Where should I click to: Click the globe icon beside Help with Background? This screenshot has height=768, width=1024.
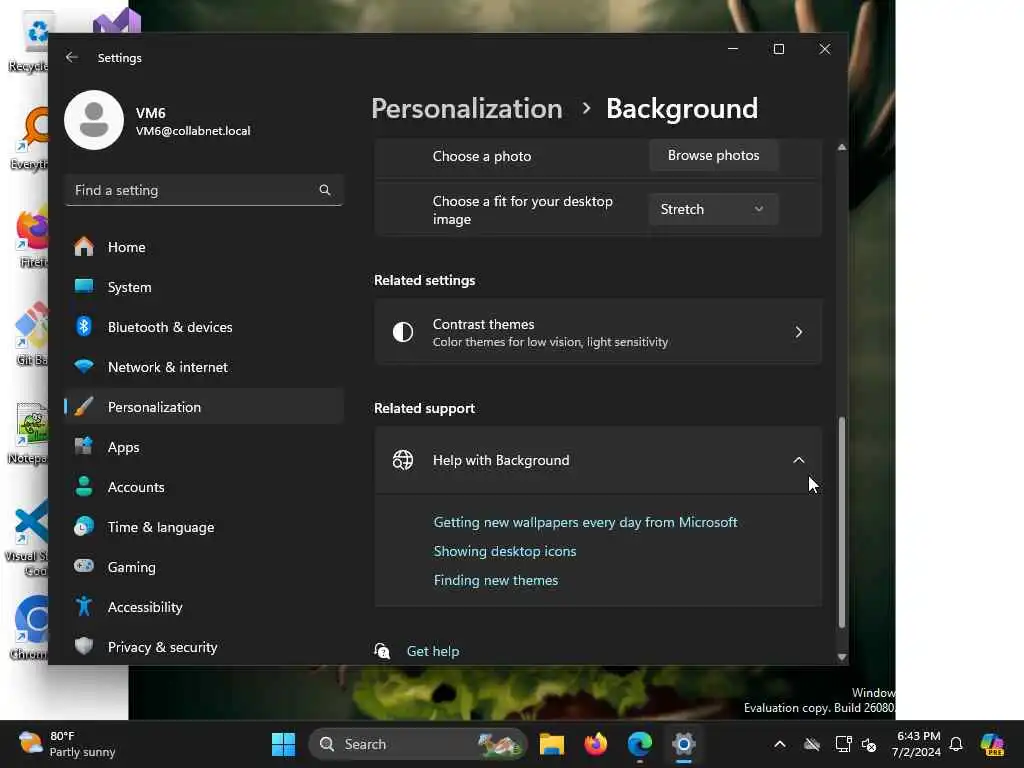(x=403, y=460)
